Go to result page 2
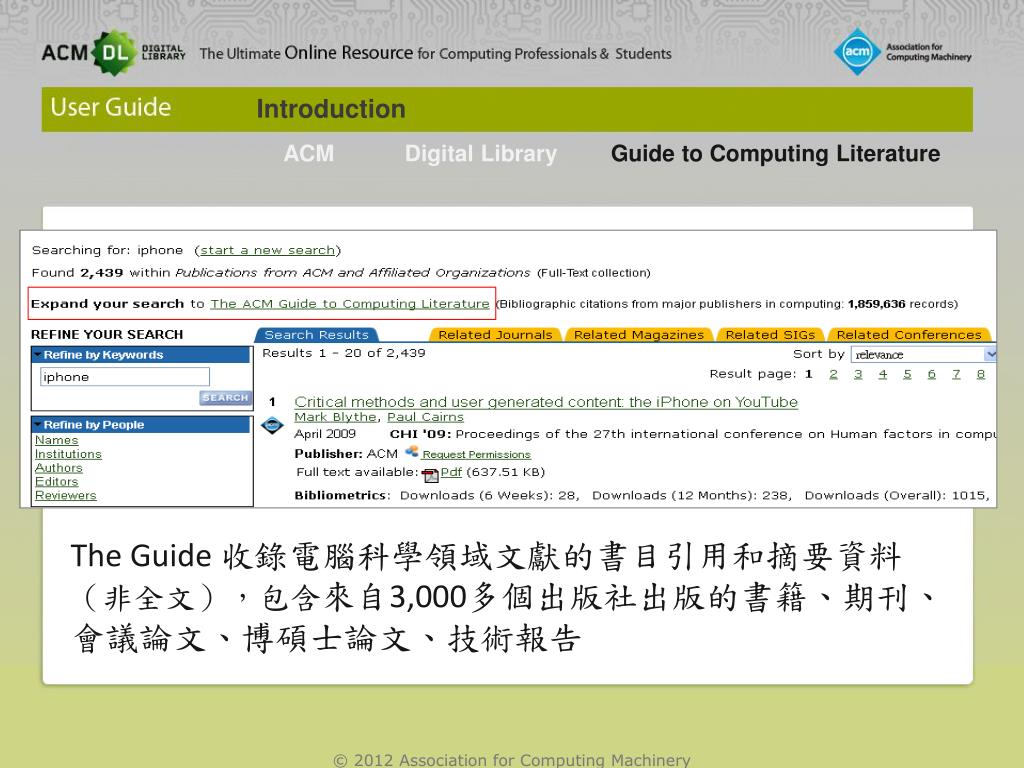Screen dimensions: 1024x768 coord(833,374)
